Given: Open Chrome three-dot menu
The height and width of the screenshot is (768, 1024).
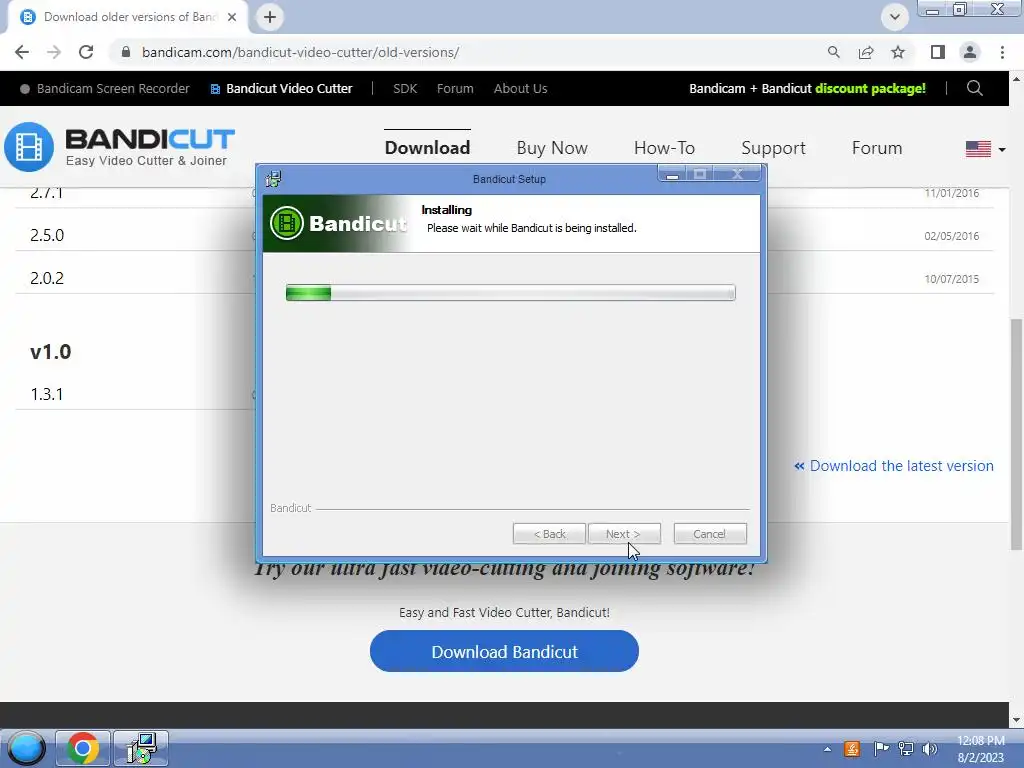Looking at the screenshot, I should [1002, 52].
